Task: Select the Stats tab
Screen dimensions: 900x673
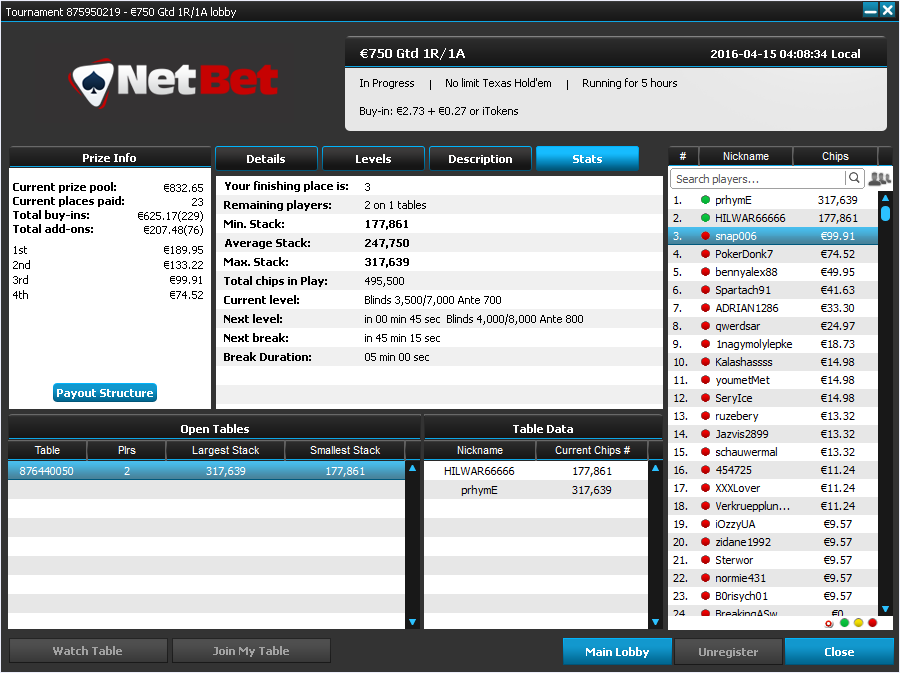Action: [x=587, y=159]
